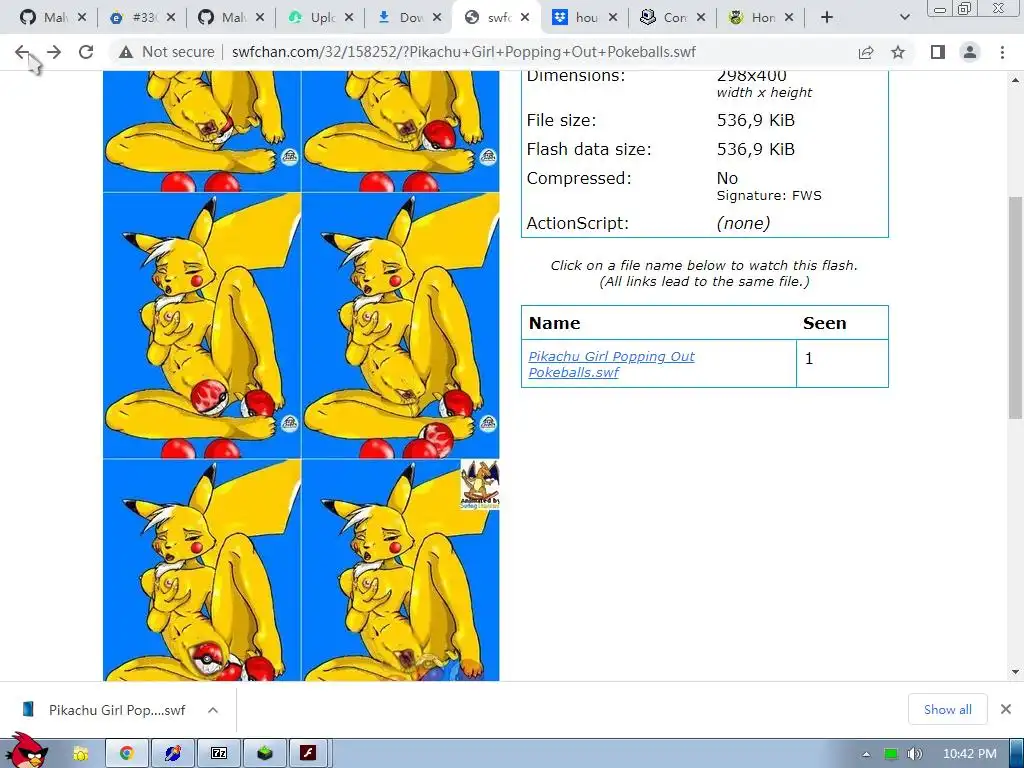Open a new browser tab
The height and width of the screenshot is (768, 1024).
pos(827,18)
